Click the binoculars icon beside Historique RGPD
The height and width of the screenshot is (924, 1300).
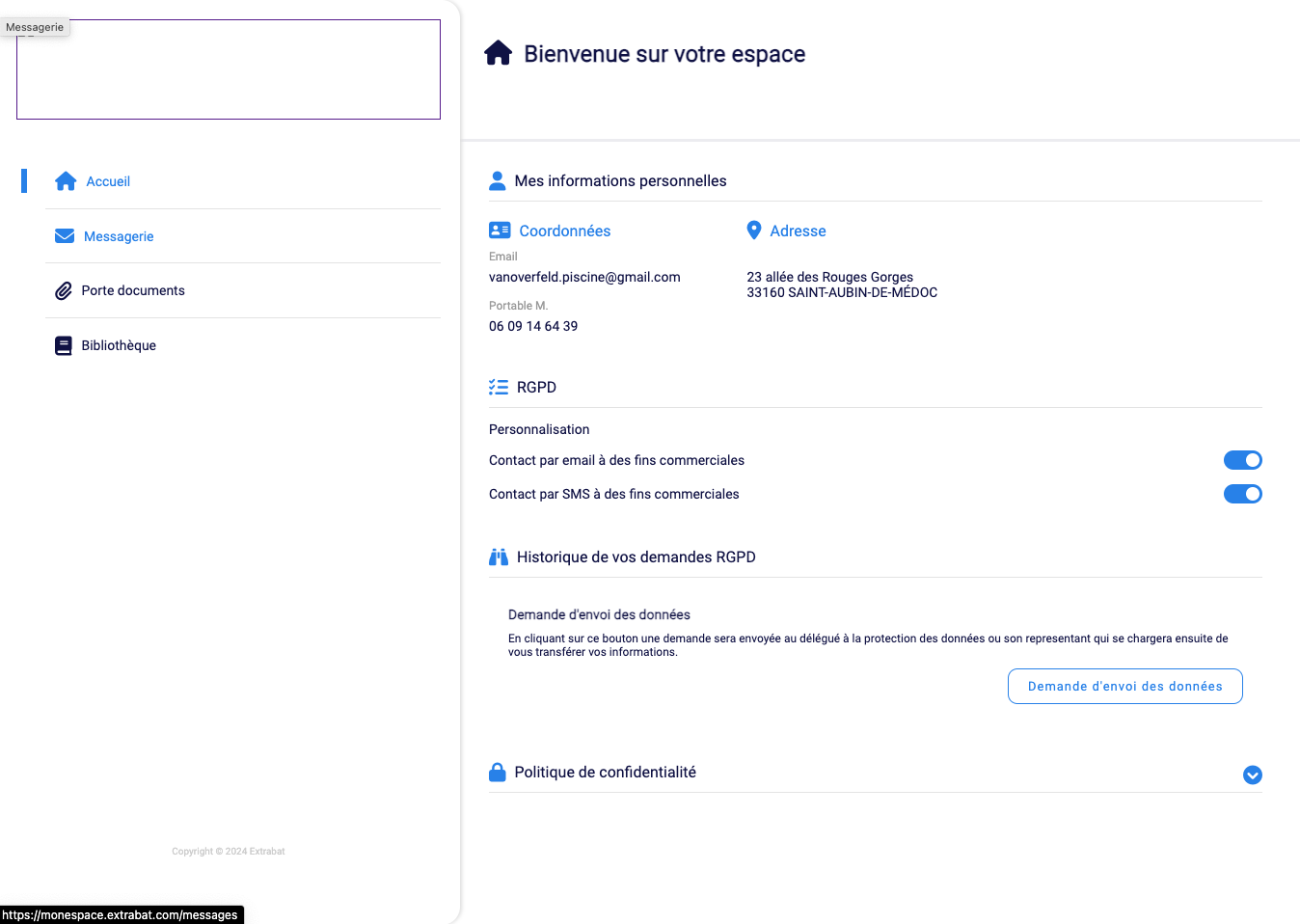(499, 557)
